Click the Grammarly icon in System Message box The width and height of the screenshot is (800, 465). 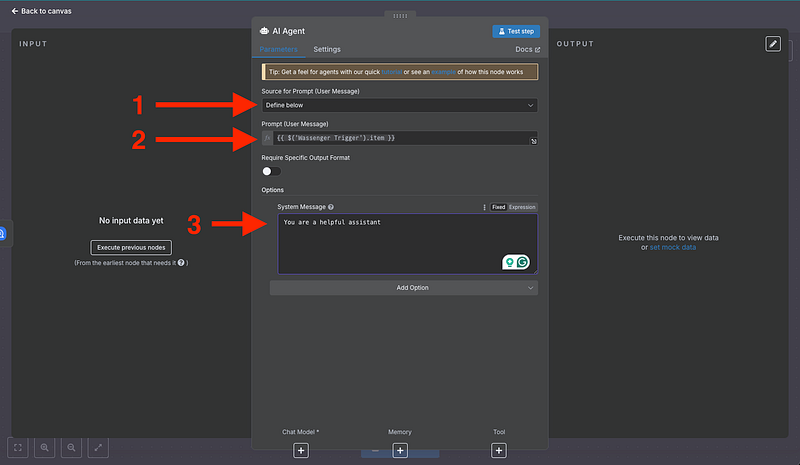pos(526,262)
